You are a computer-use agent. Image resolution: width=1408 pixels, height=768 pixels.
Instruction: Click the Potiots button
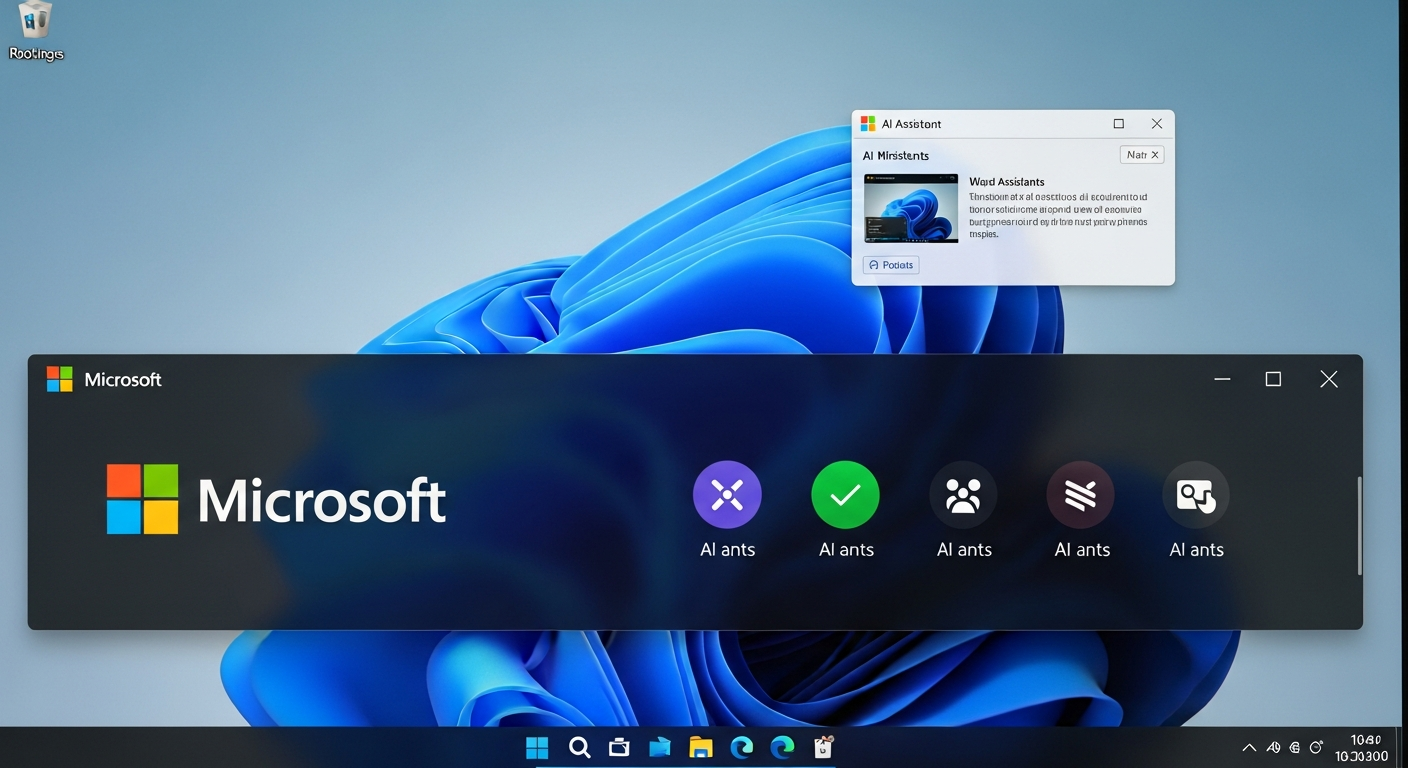coord(890,265)
